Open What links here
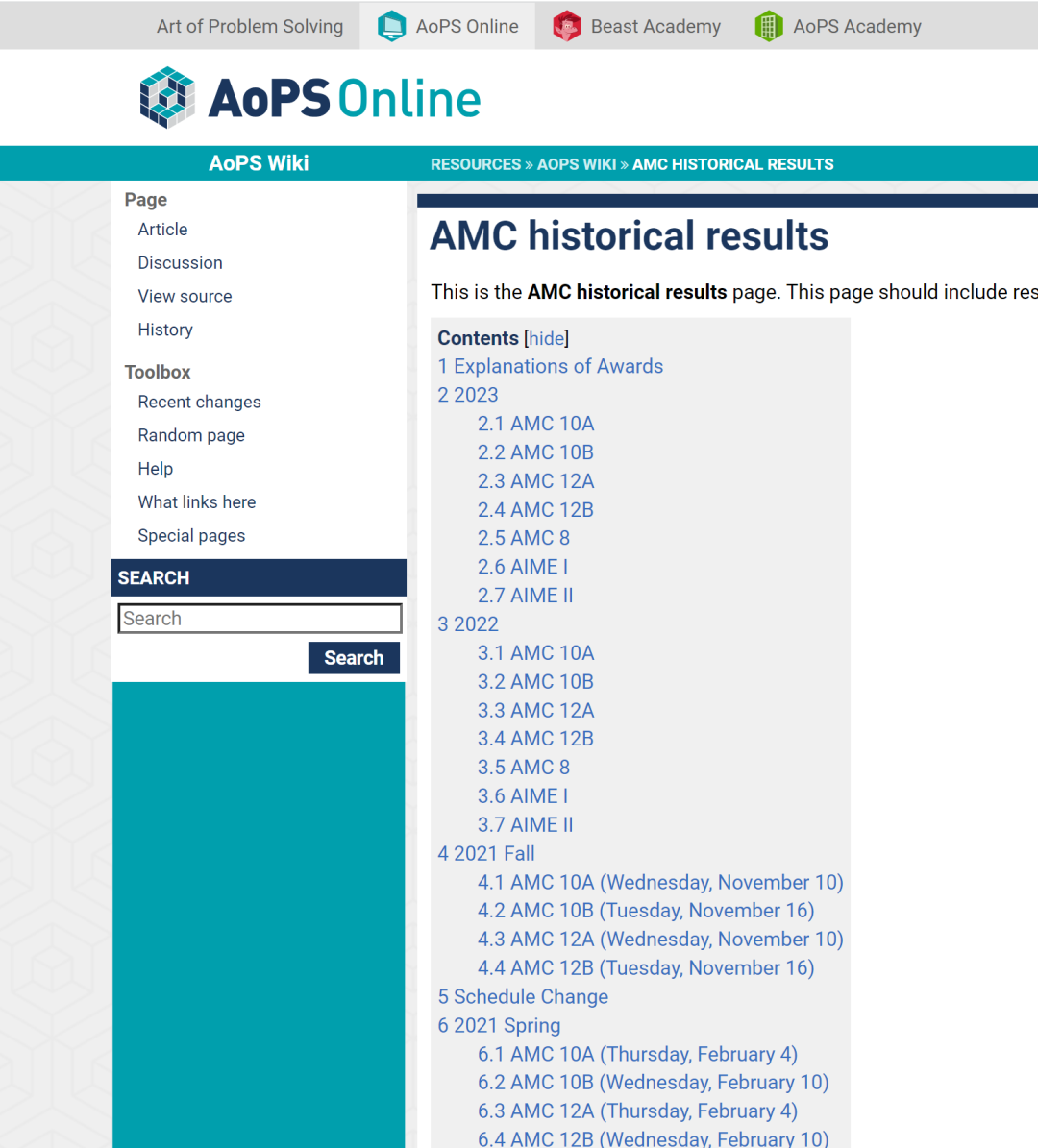This screenshot has height=1148, width=1038. [197, 502]
